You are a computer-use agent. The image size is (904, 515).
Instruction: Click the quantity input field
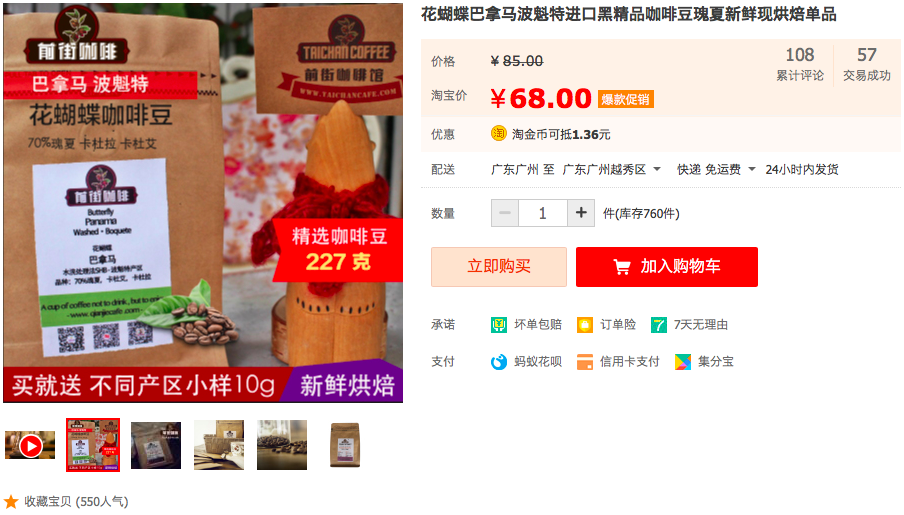click(543, 213)
